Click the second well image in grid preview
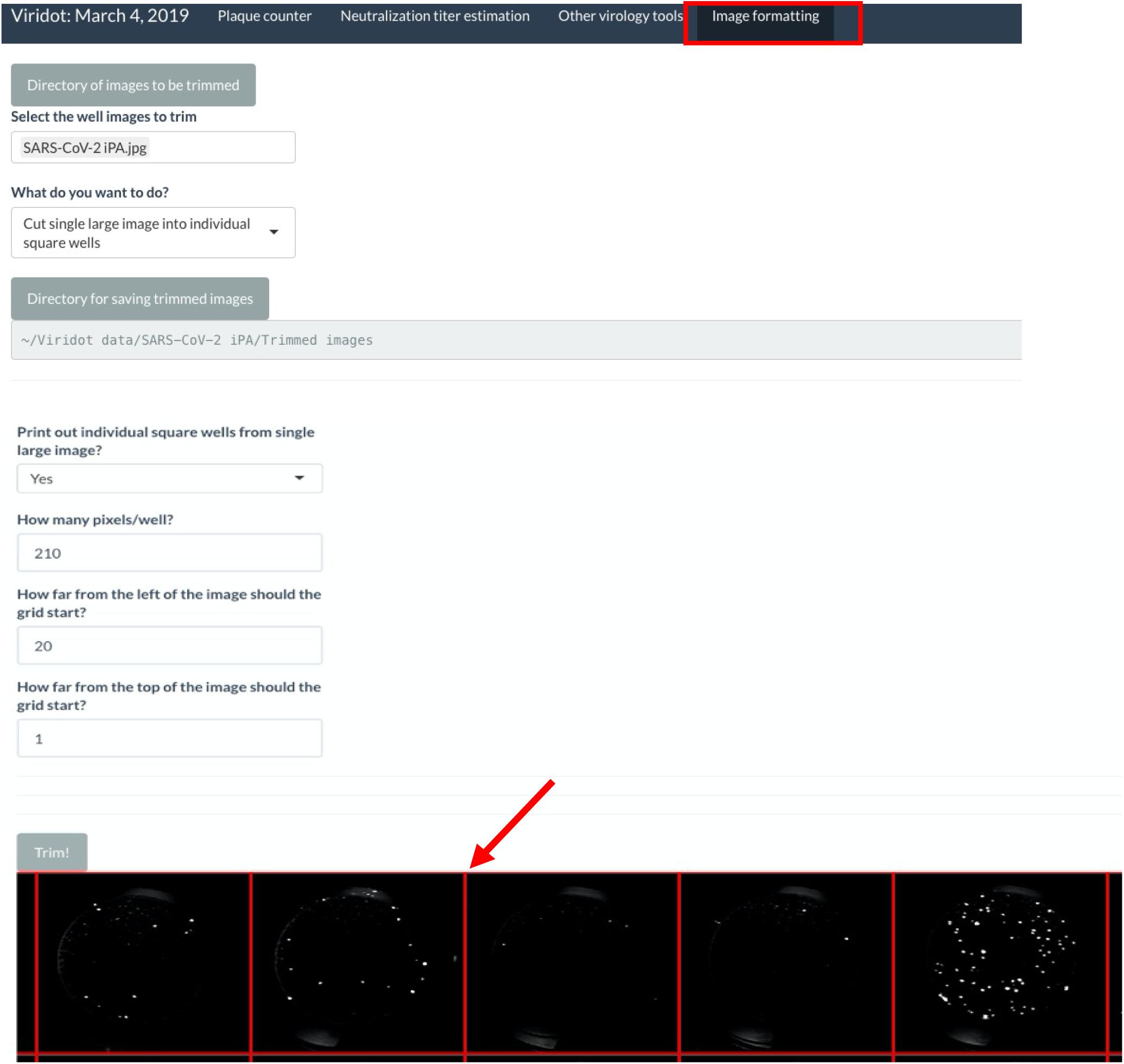Screen dimensions: 1124x1064 (358, 963)
